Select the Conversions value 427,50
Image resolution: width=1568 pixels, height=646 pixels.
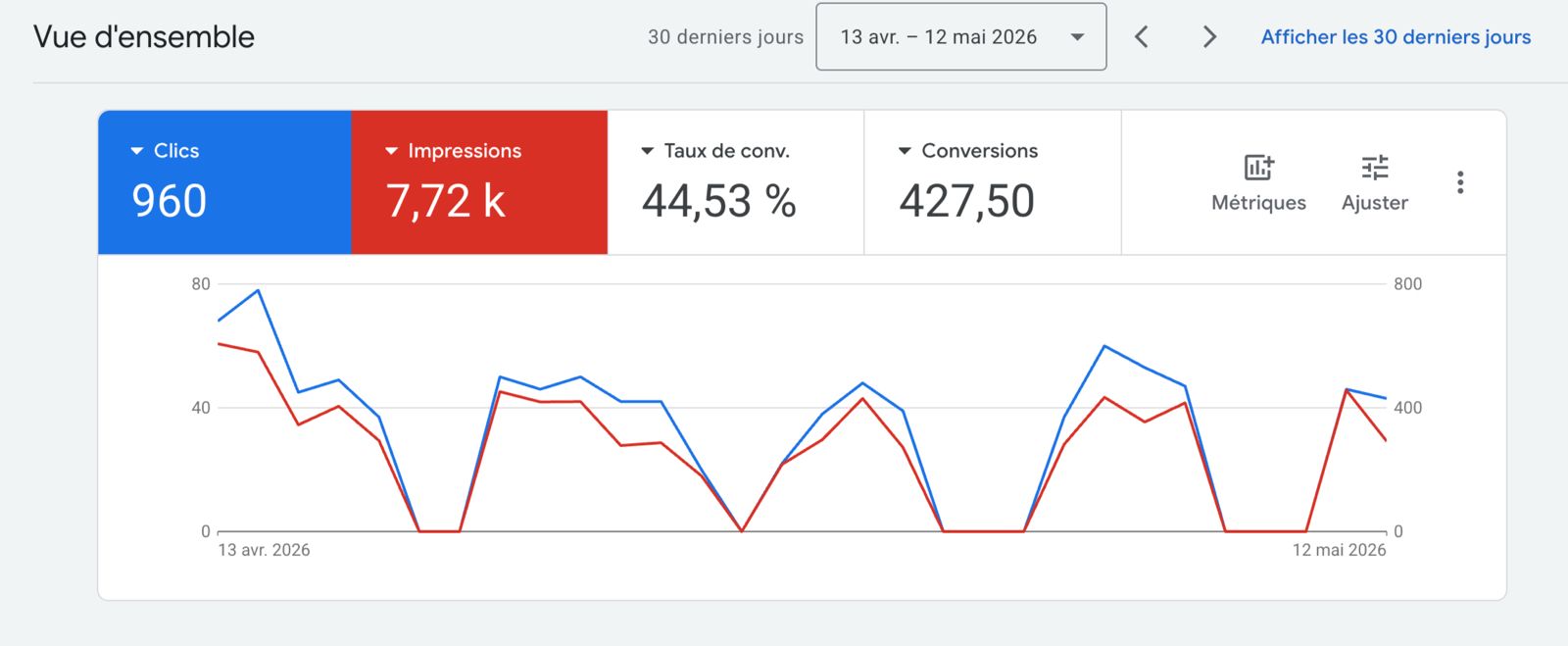967,201
